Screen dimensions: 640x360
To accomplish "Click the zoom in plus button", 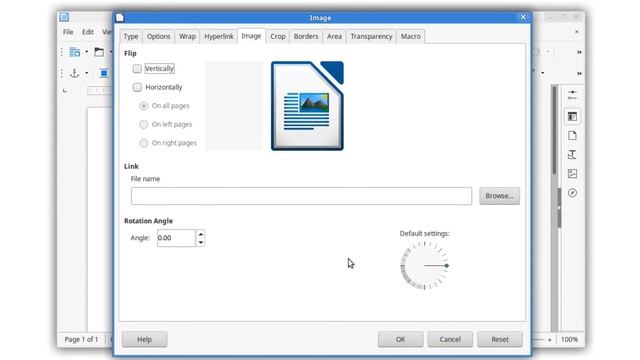I will coord(550,340).
